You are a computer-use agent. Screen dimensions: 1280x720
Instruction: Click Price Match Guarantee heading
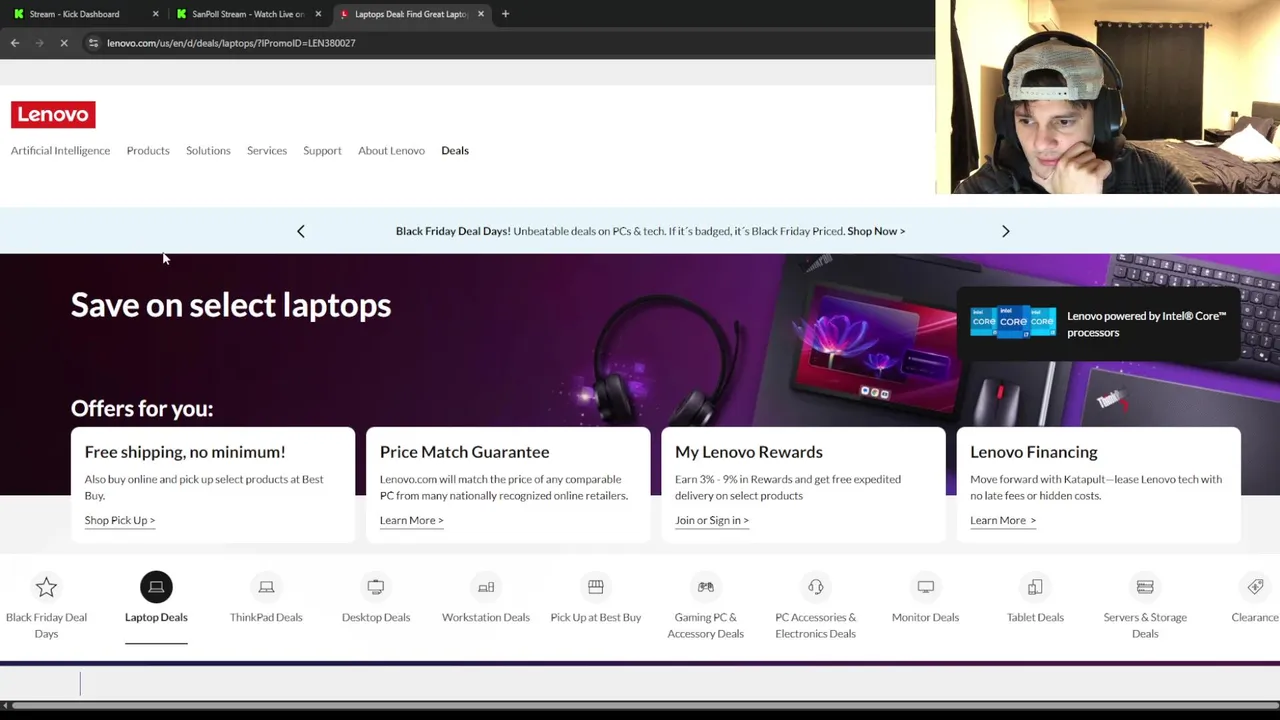tap(465, 452)
